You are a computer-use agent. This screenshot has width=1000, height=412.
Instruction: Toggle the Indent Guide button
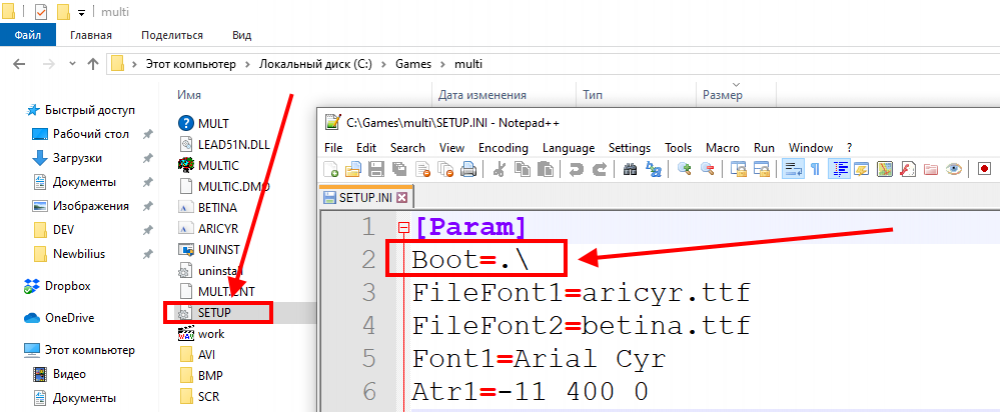(839, 169)
